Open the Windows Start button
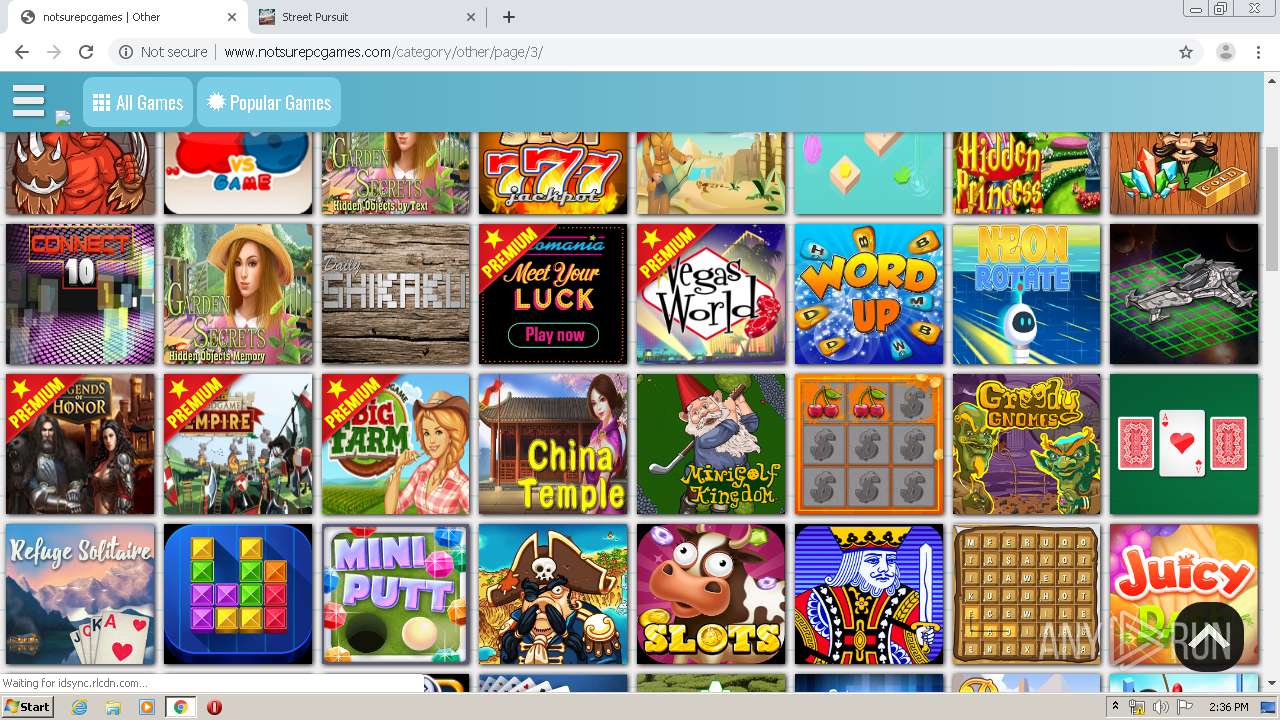Screen dimensions: 1280x720 [x=28, y=707]
